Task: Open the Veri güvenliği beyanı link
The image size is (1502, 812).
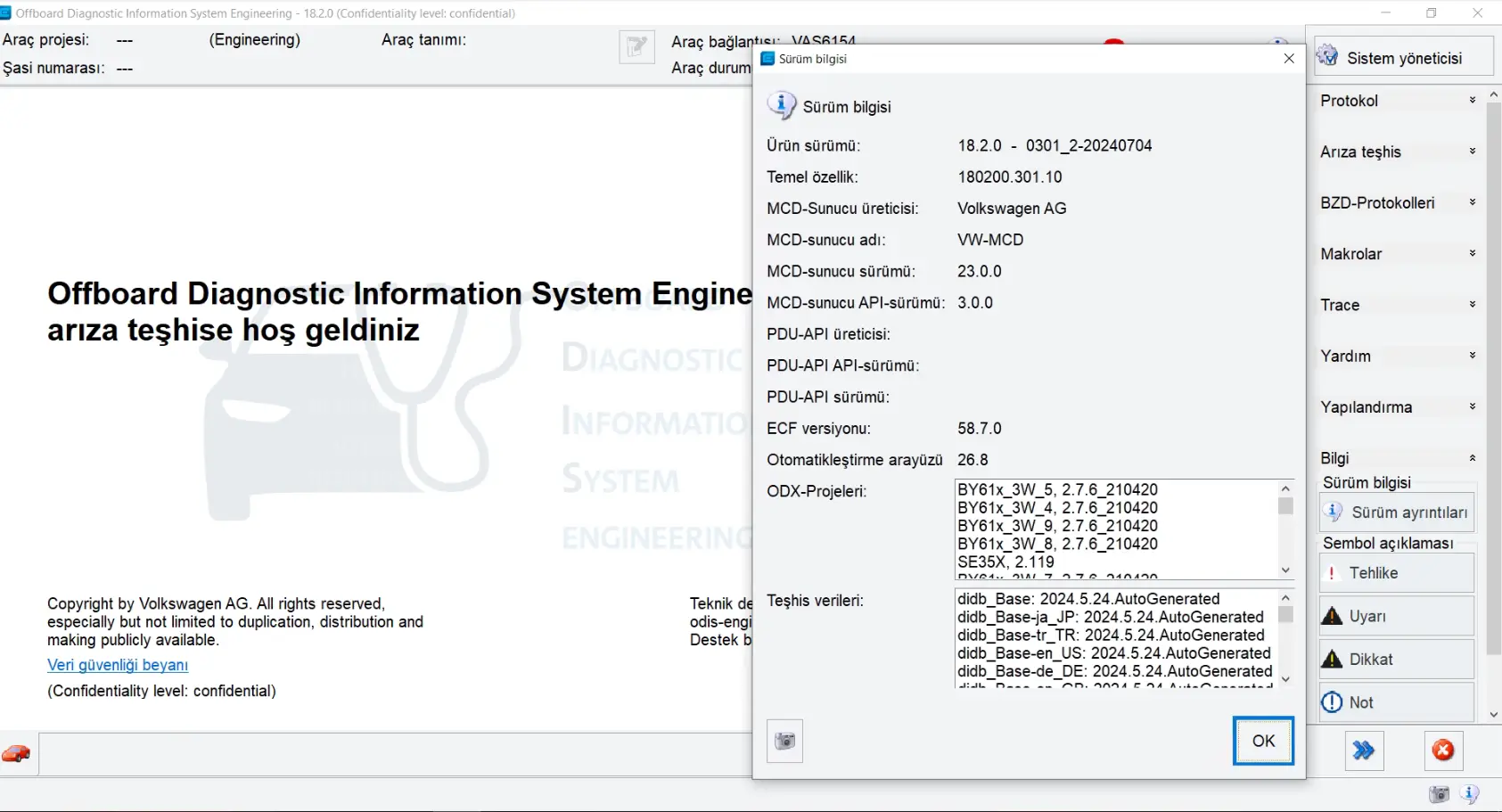Action: pyautogui.click(x=118, y=665)
